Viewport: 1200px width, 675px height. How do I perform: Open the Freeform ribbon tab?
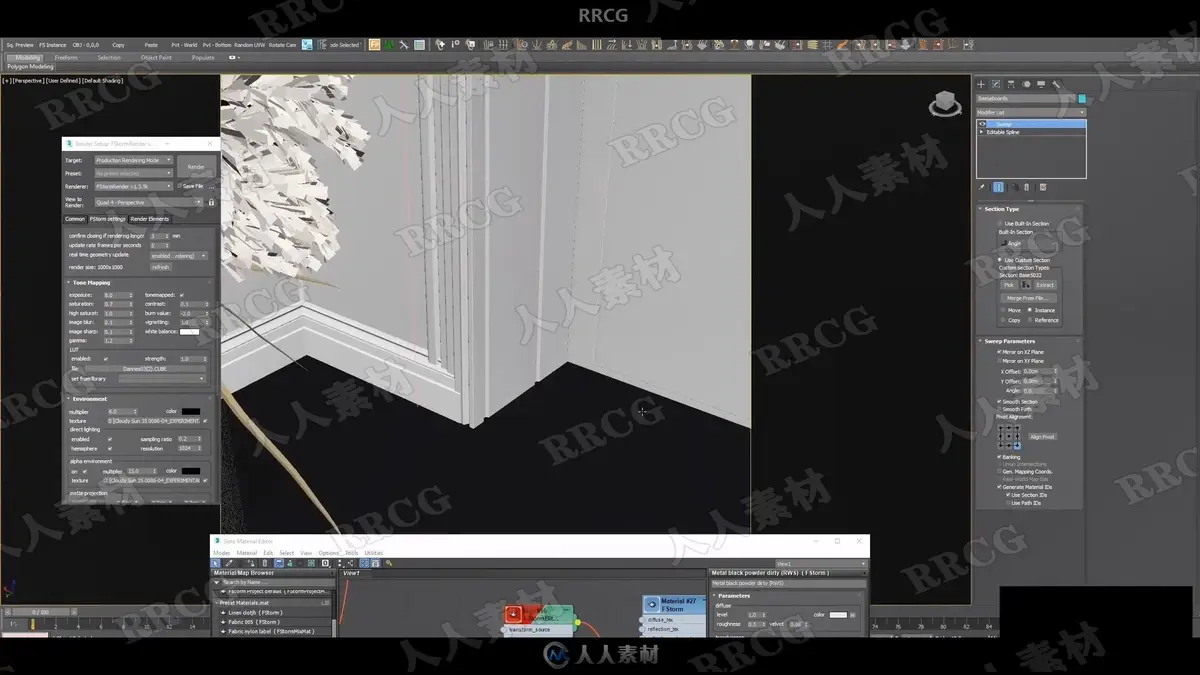pos(66,57)
